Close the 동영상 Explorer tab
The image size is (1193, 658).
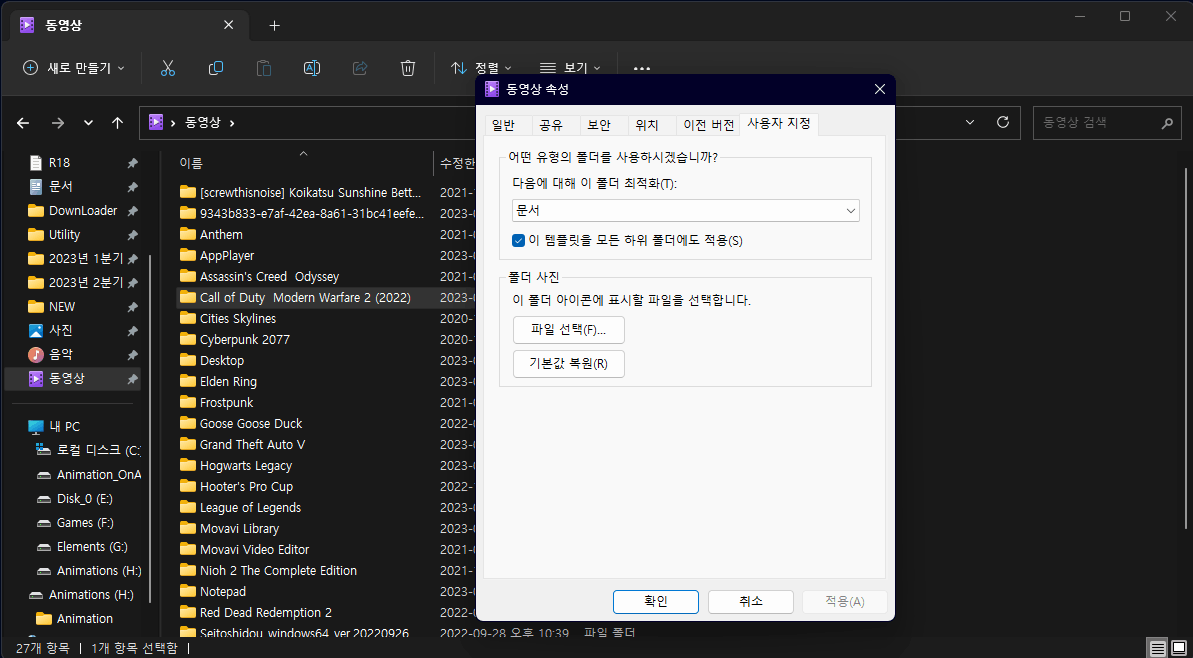[x=229, y=25]
